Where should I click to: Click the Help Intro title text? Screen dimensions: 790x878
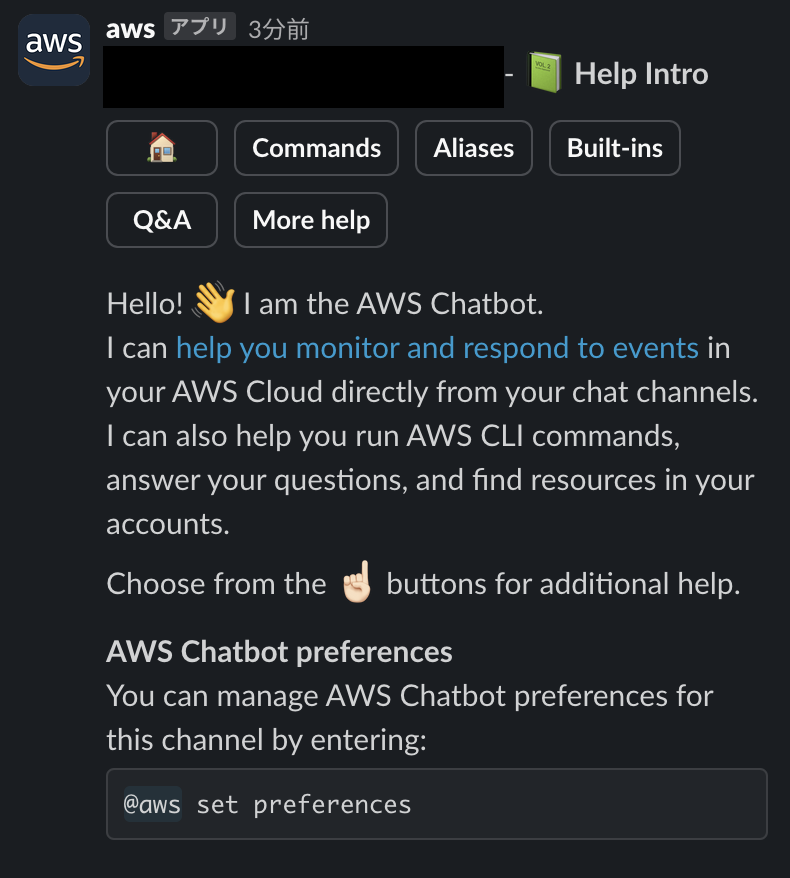point(640,73)
